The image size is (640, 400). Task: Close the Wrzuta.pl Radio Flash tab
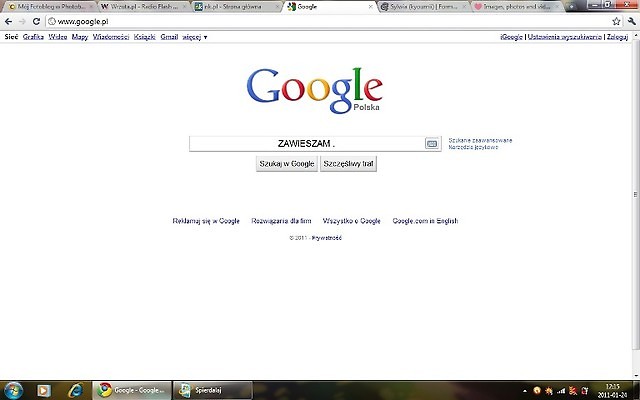pos(184,7)
